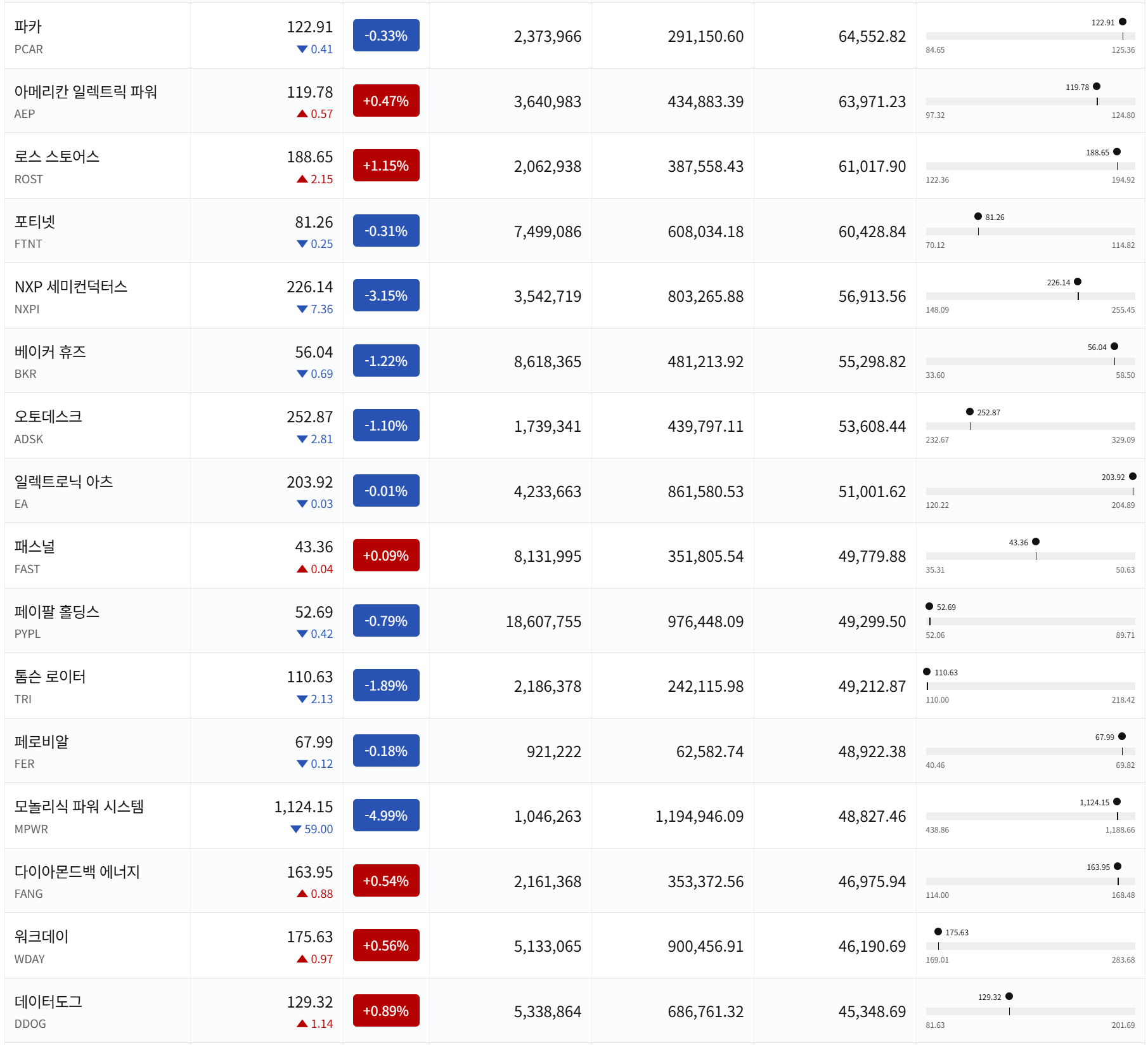1148x1045 pixels.
Task: Open 포티넷 stock link
Action: (x=35, y=222)
